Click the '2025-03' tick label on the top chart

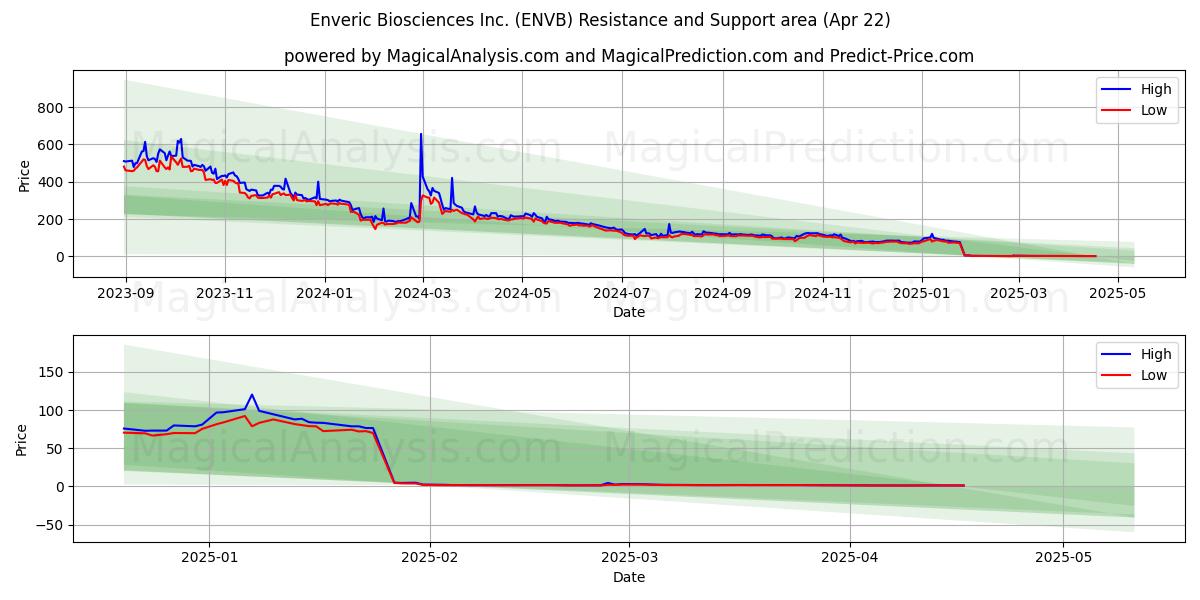1018,294
